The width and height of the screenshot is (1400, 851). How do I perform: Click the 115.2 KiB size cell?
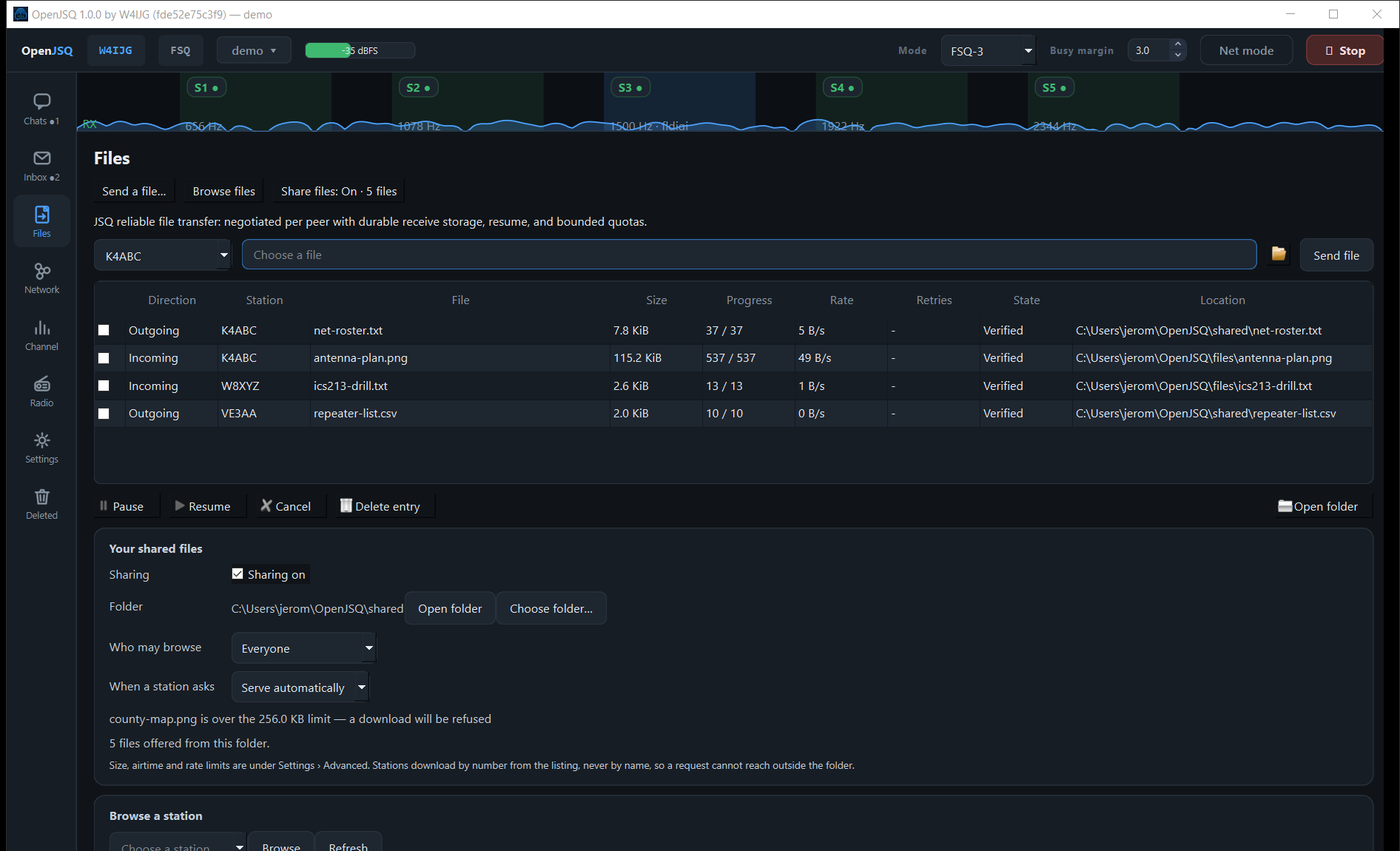coord(656,358)
